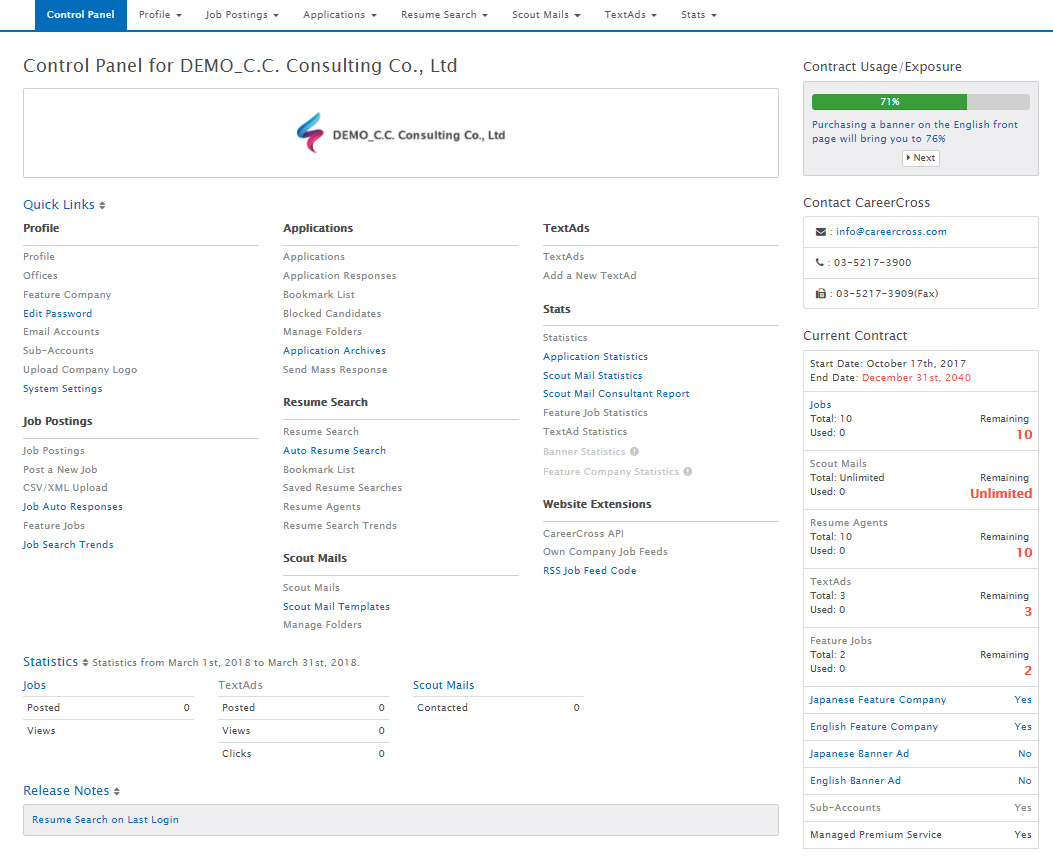Click Send Mass Response quick link
The width and height of the screenshot is (1053, 858).
pos(334,369)
